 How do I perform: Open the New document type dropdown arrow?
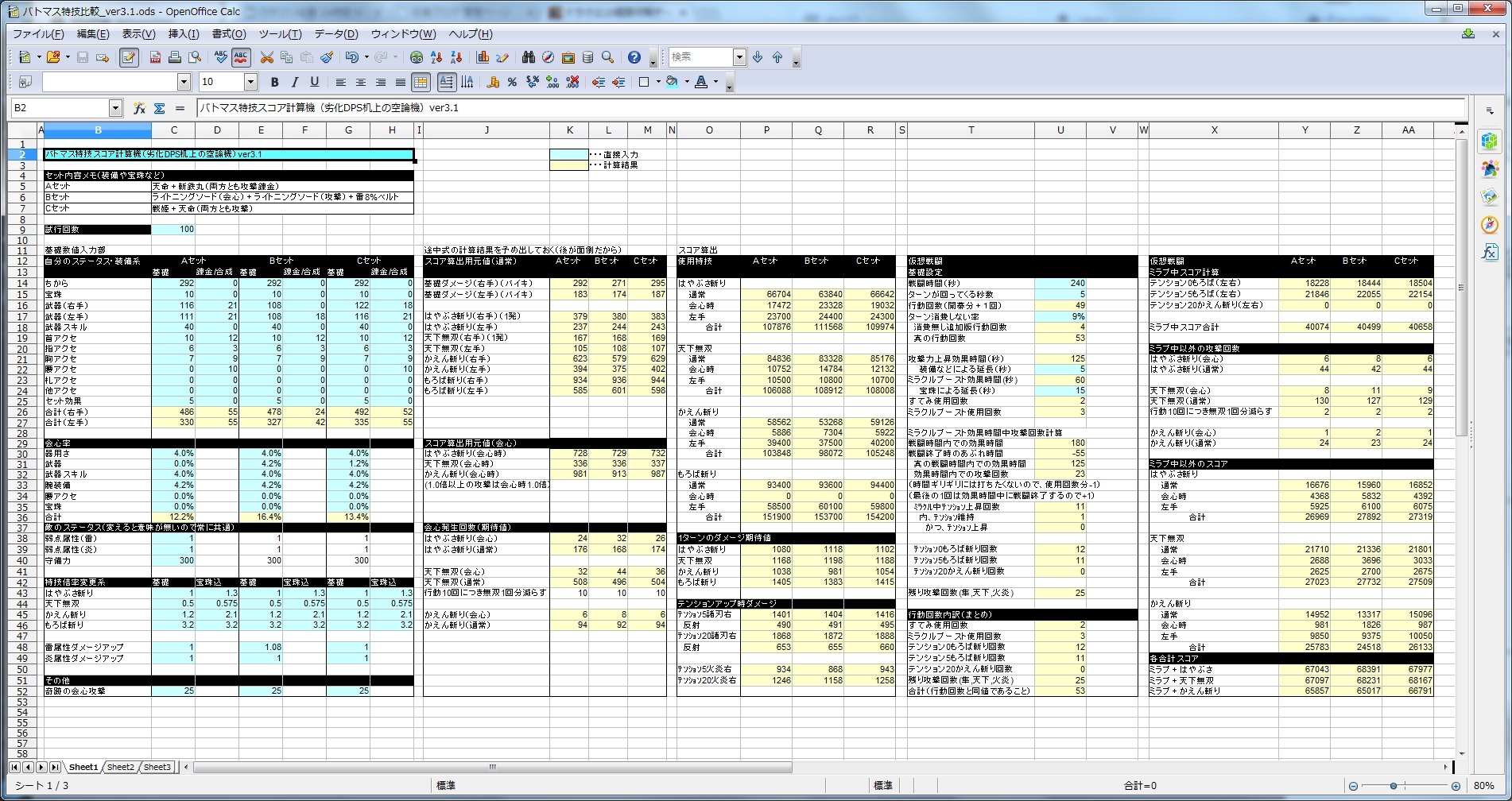[37, 57]
